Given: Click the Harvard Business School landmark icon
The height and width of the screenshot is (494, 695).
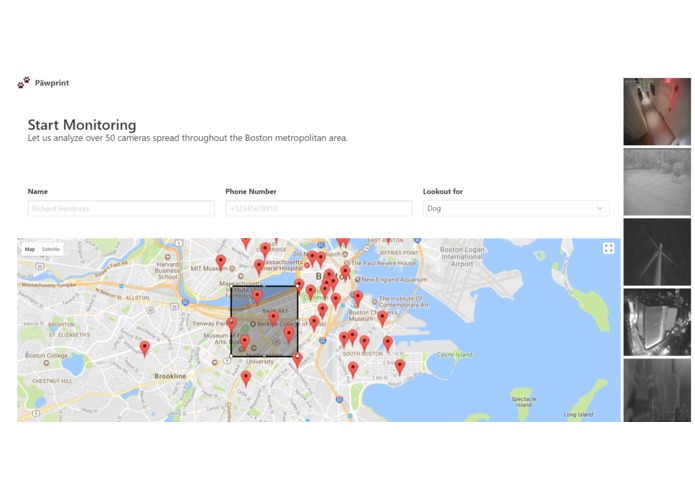Looking at the screenshot, I should pyautogui.click(x=168, y=257).
